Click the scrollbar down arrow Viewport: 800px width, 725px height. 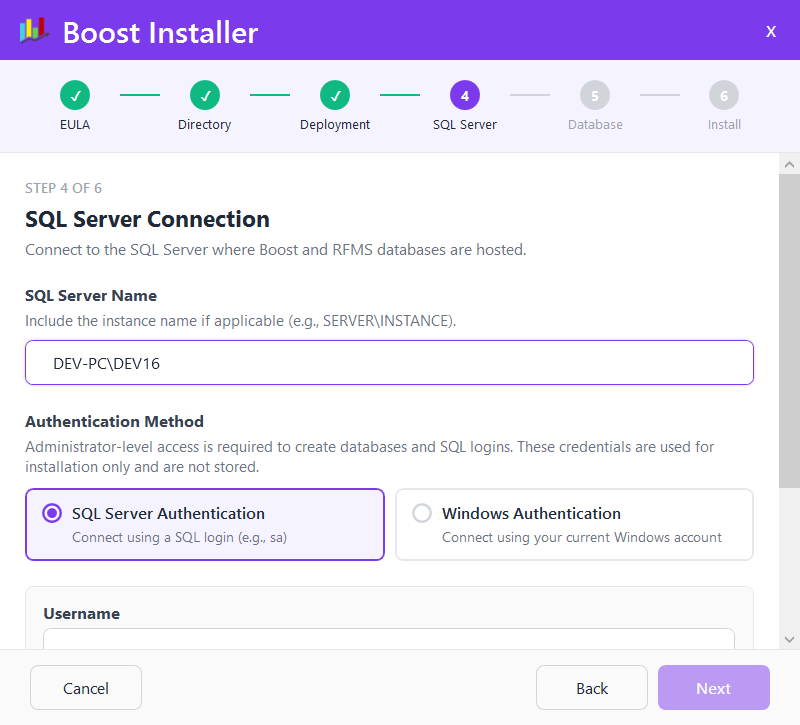tap(789, 639)
